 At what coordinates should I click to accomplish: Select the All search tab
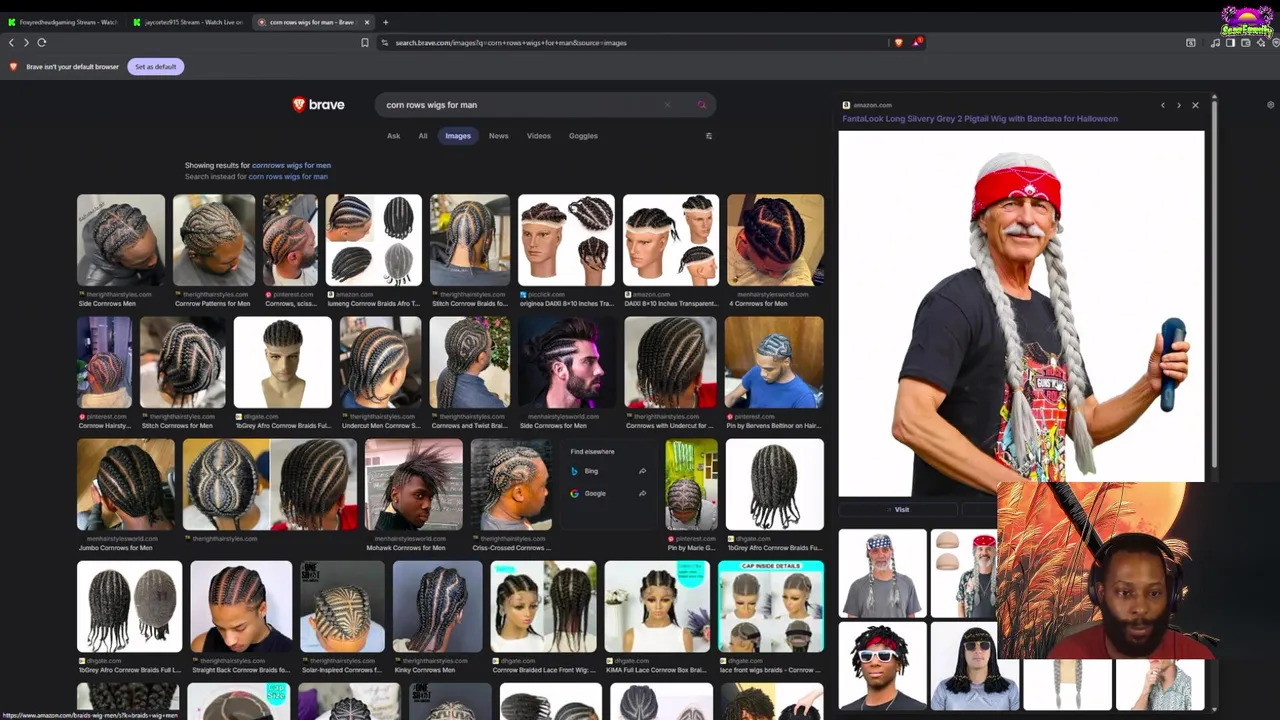pyautogui.click(x=423, y=136)
